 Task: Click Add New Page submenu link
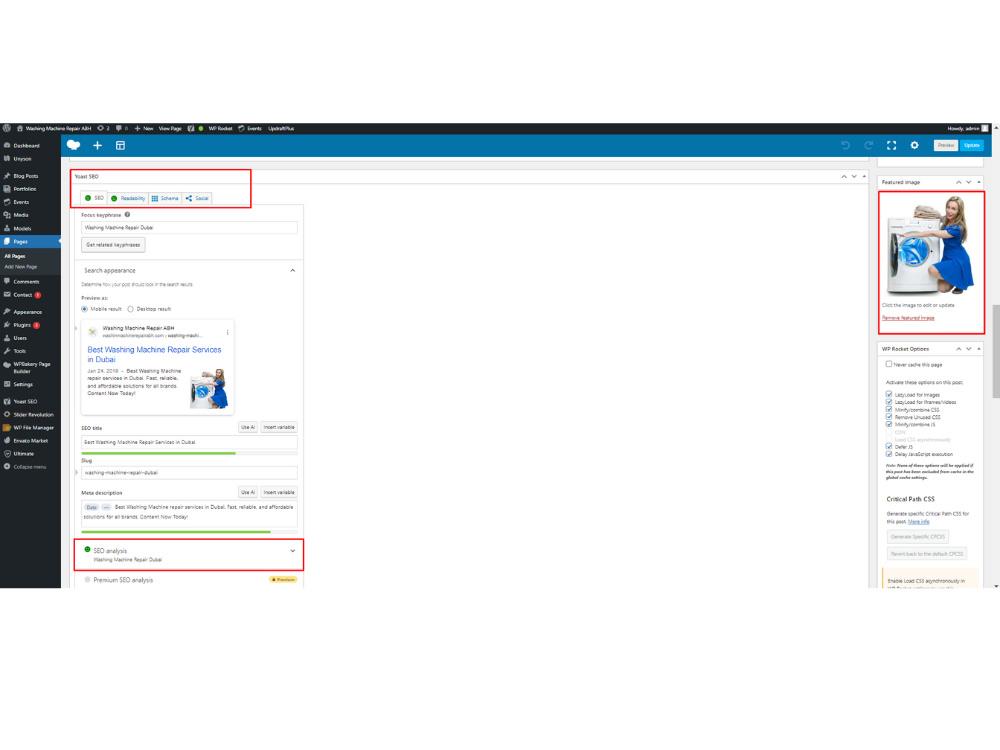pos(21,267)
